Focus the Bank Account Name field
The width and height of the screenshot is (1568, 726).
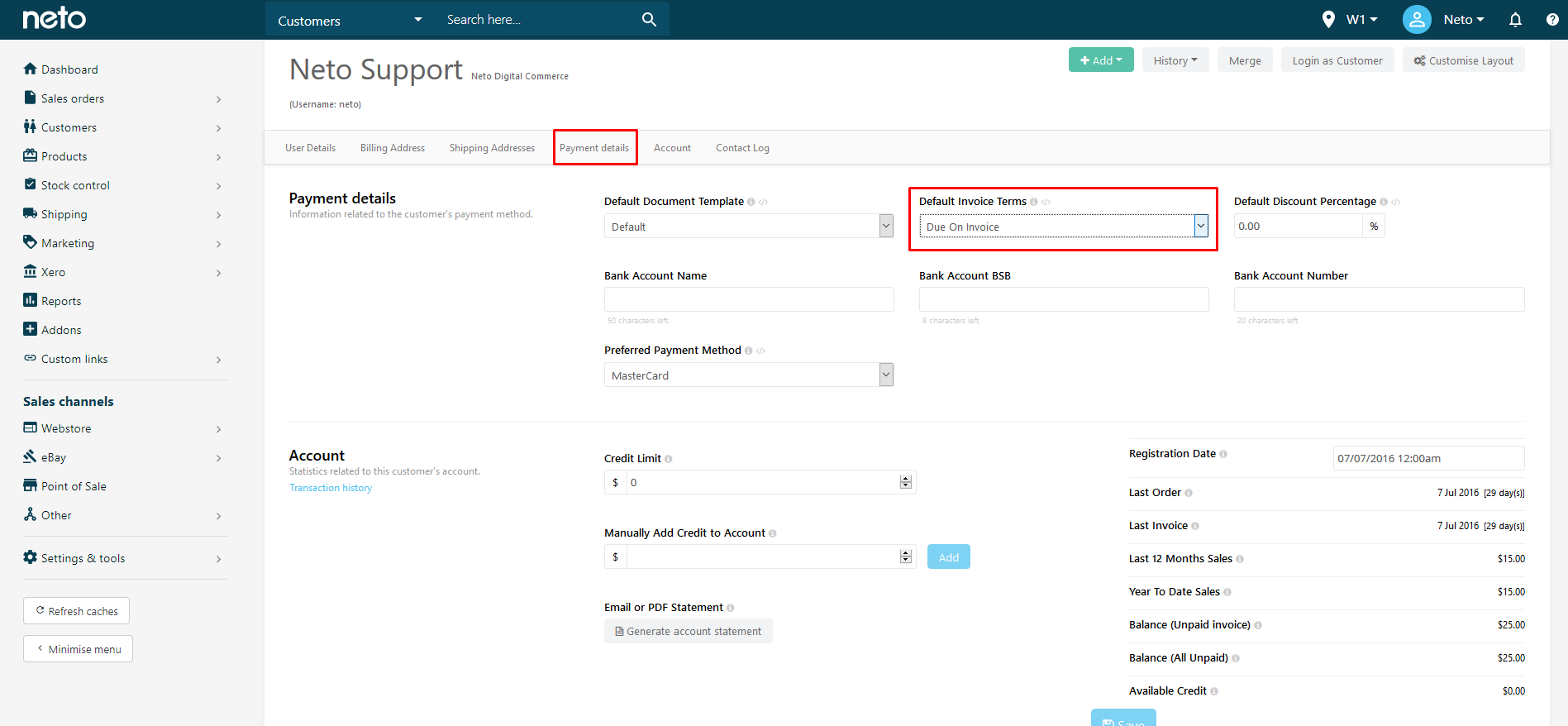749,299
